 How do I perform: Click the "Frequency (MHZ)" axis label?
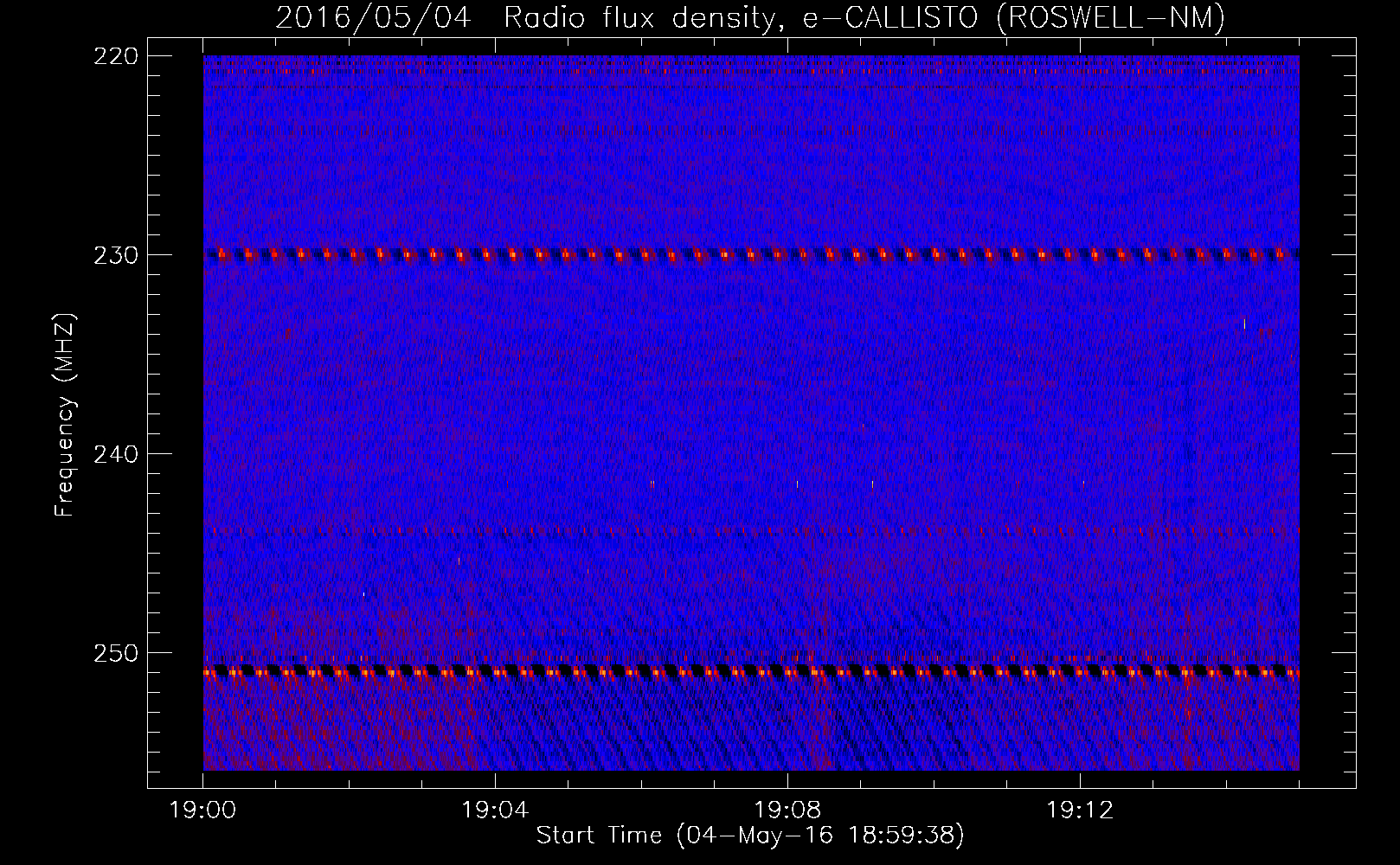click(x=65, y=414)
